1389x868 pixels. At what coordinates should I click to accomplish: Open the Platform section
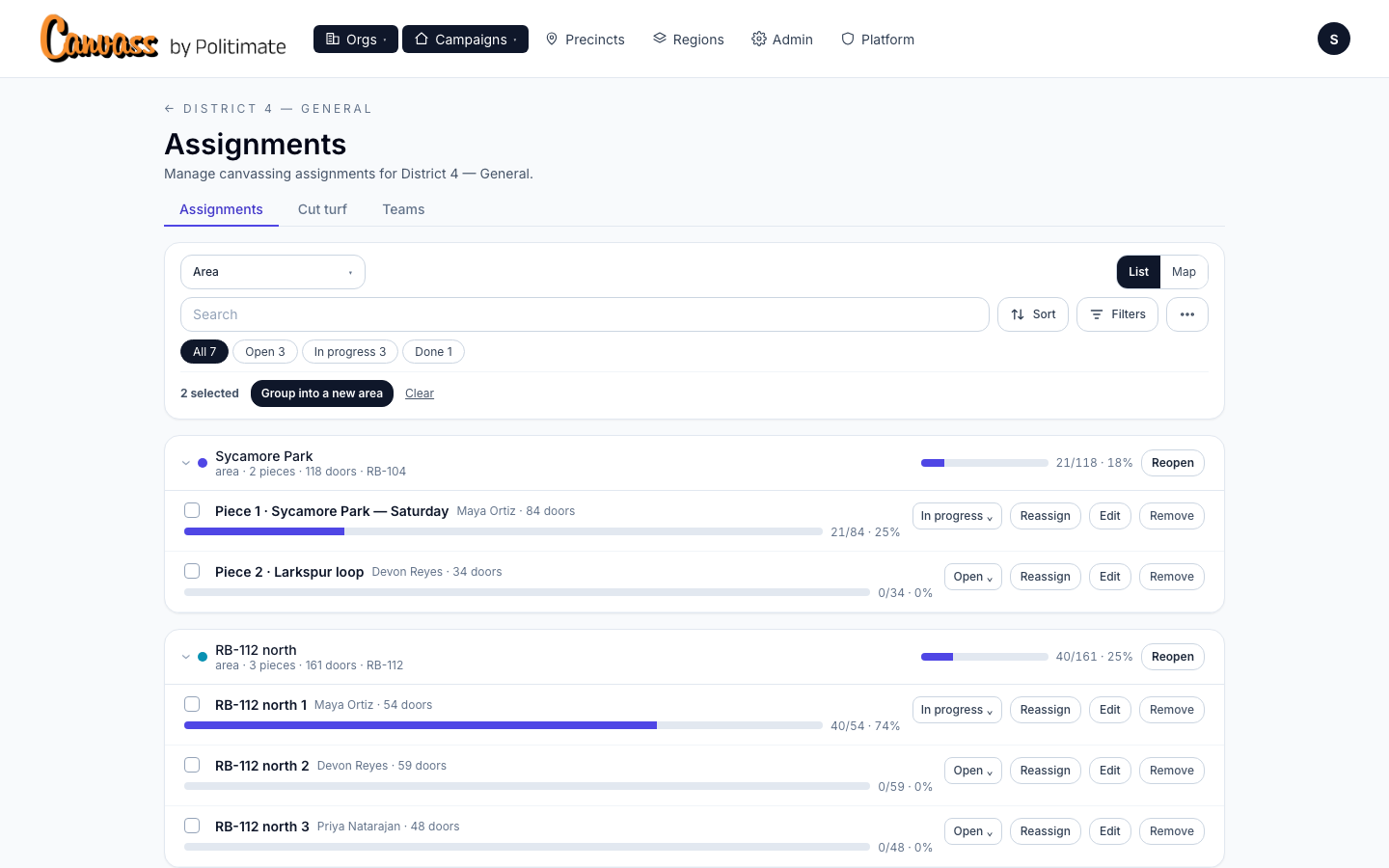[878, 39]
